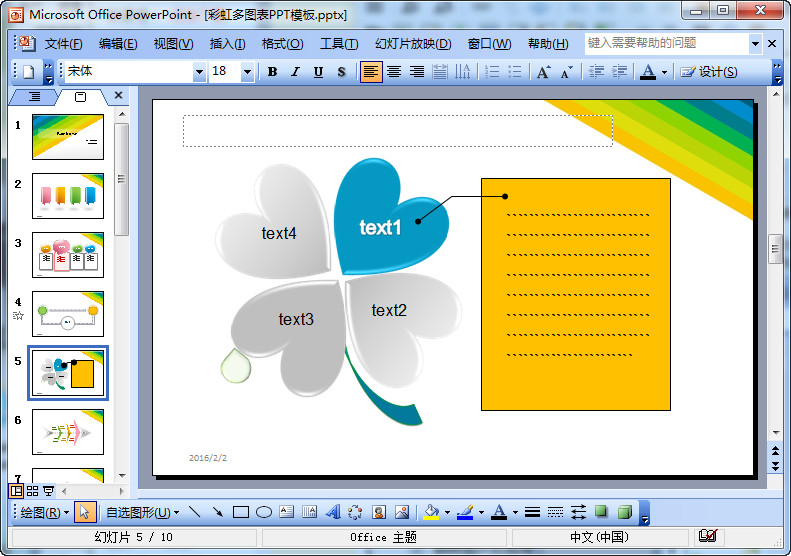
Task: Click the Fill Color paint bucket
Action: coord(430,512)
